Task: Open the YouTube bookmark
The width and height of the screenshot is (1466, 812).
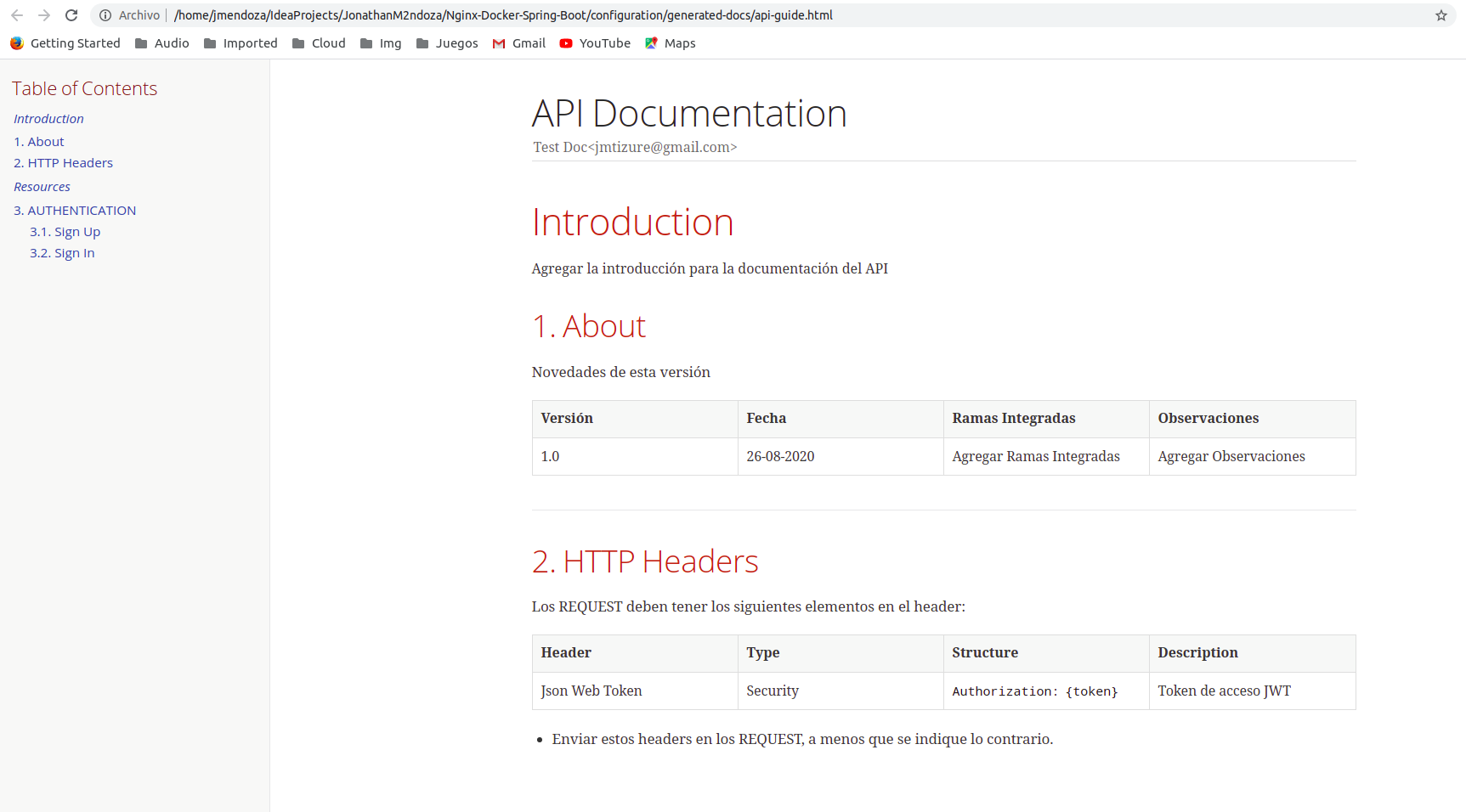Action: point(595,43)
